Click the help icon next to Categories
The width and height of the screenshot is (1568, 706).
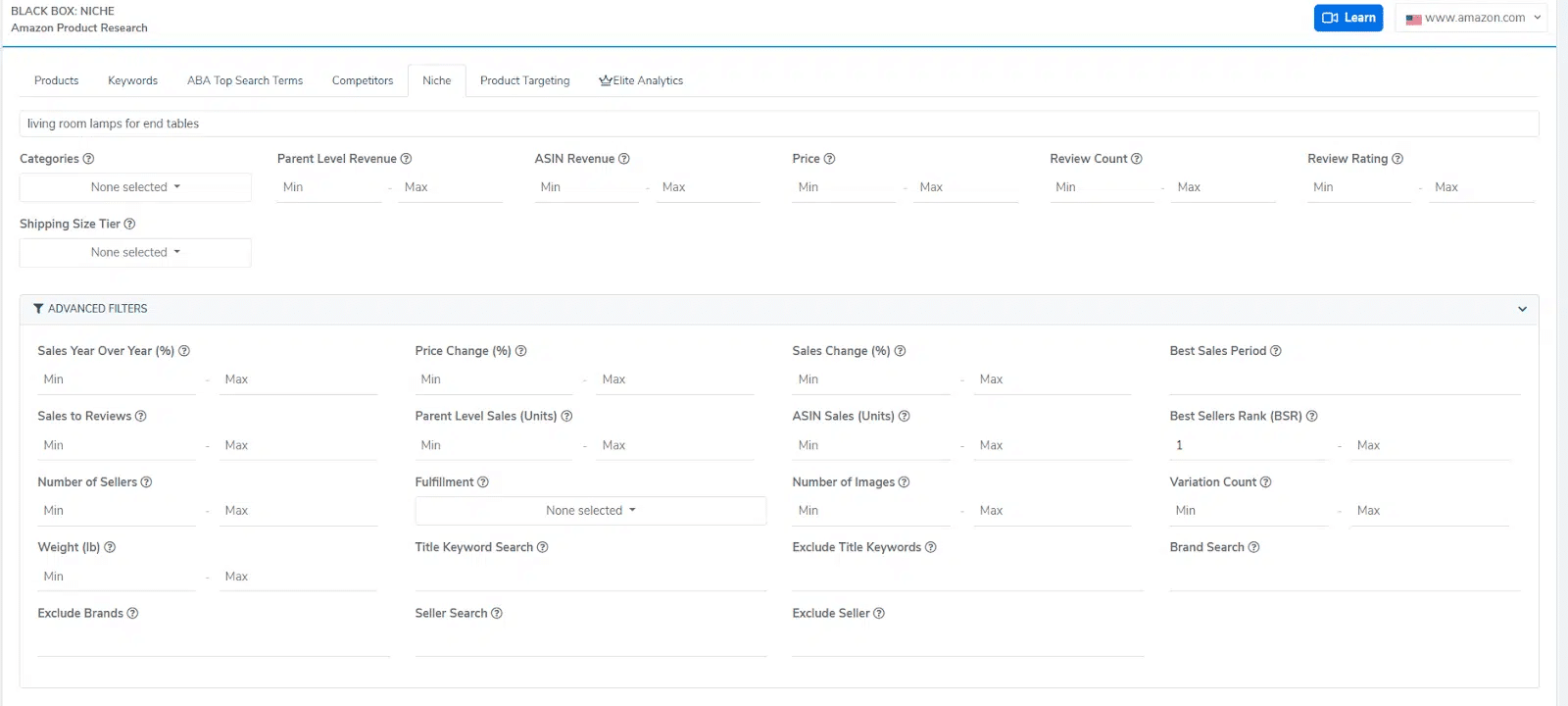coord(88,159)
